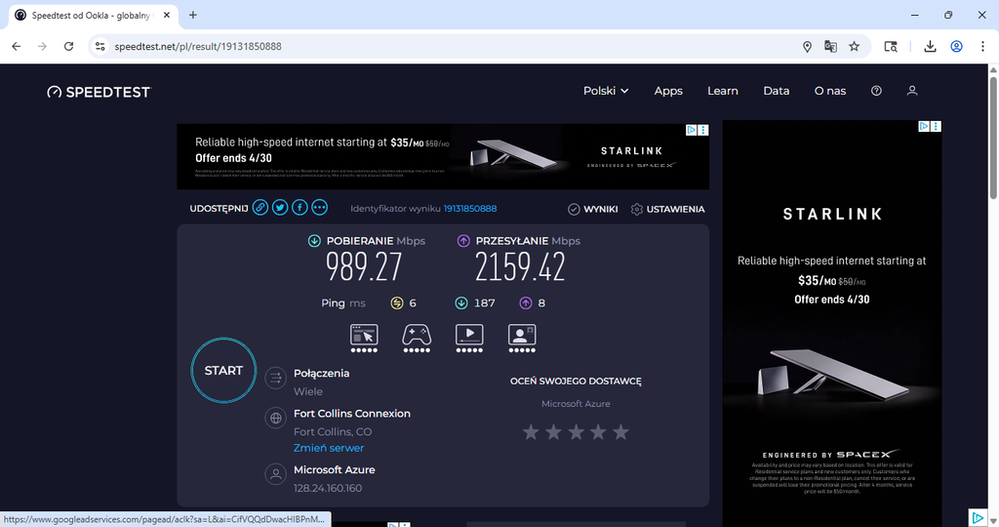Viewport: 999px width, 527px height.
Task: Click the Speedtest logo
Action: pyautogui.click(x=99, y=92)
